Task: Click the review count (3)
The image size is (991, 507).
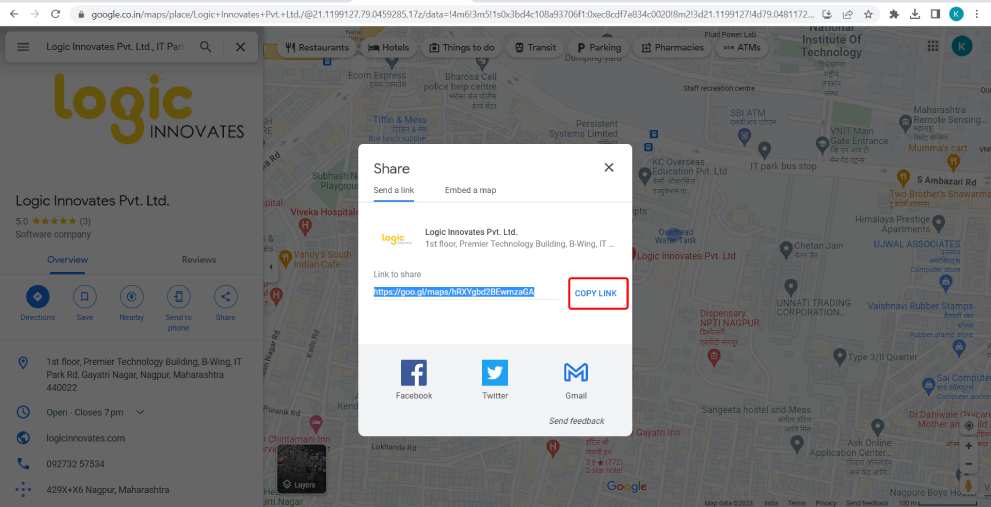Action: point(85,221)
